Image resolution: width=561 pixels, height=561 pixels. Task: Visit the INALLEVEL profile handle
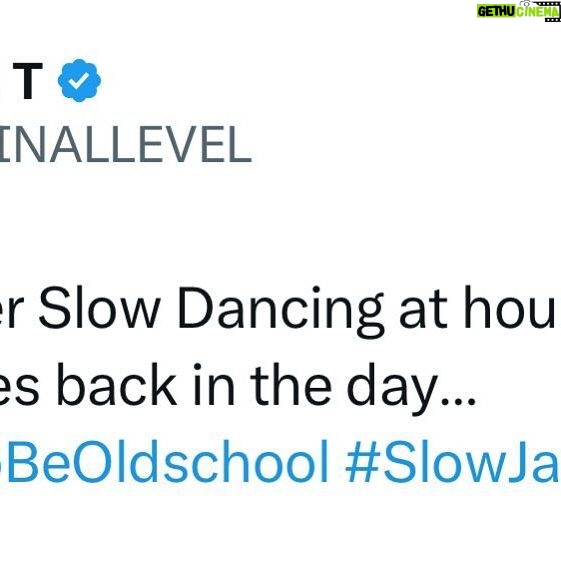(x=125, y=145)
